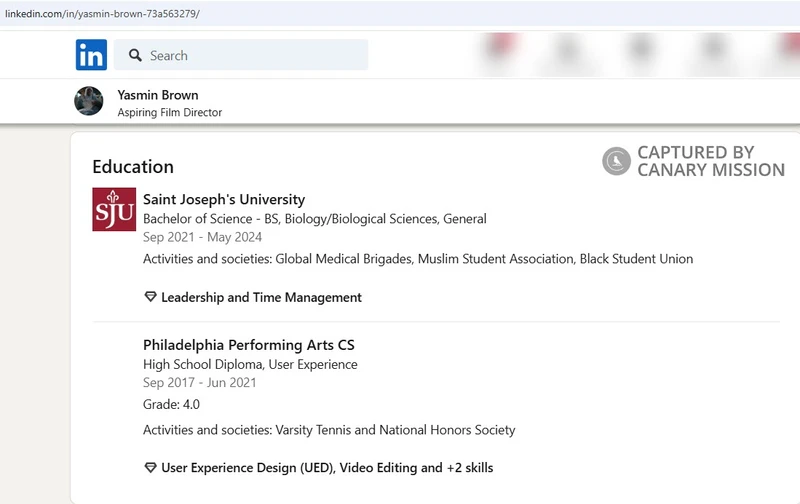
Task: Click the browser address bar URL
Action: [103, 14]
